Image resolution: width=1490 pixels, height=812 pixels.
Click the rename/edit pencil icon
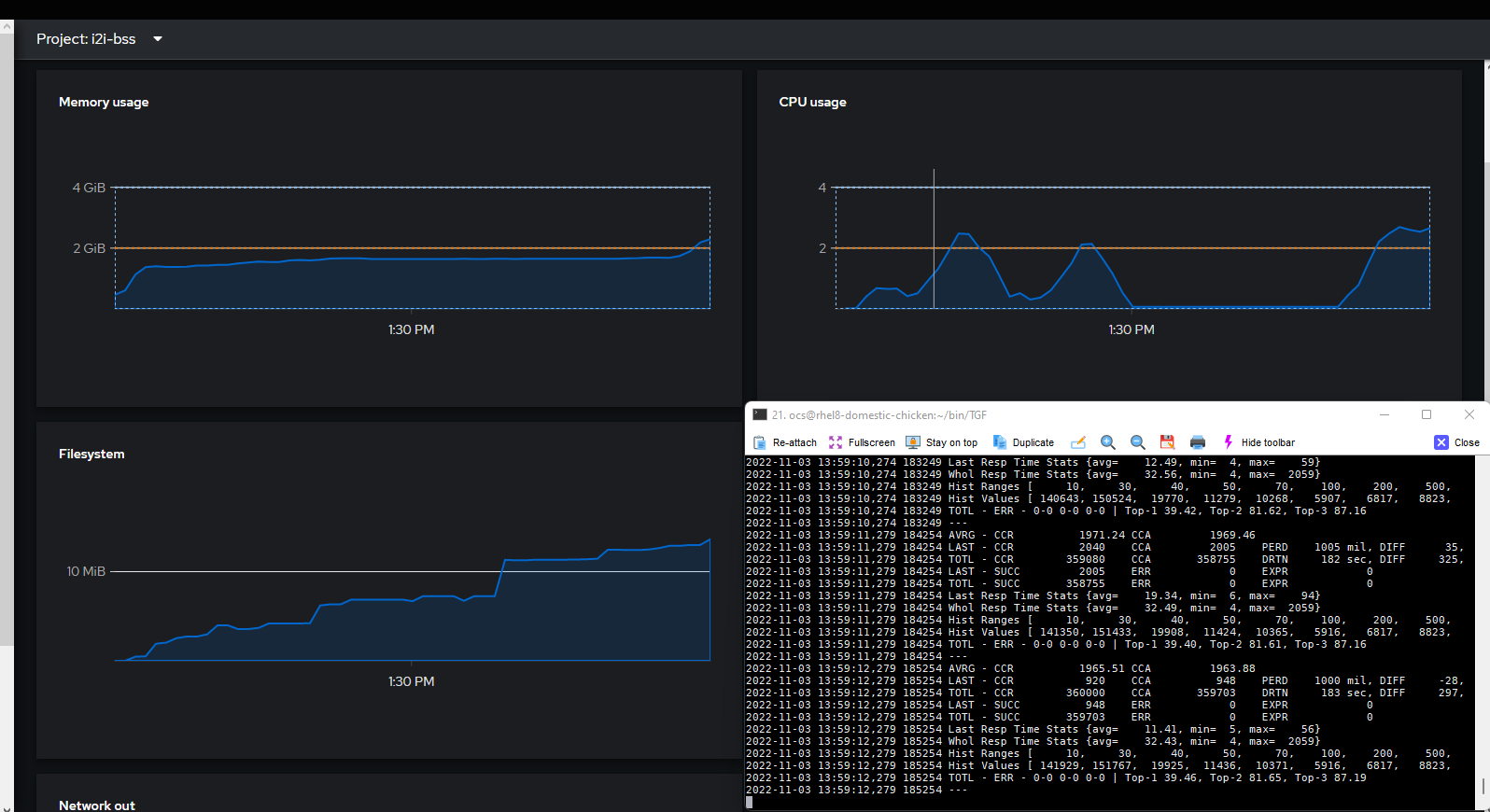(1078, 442)
